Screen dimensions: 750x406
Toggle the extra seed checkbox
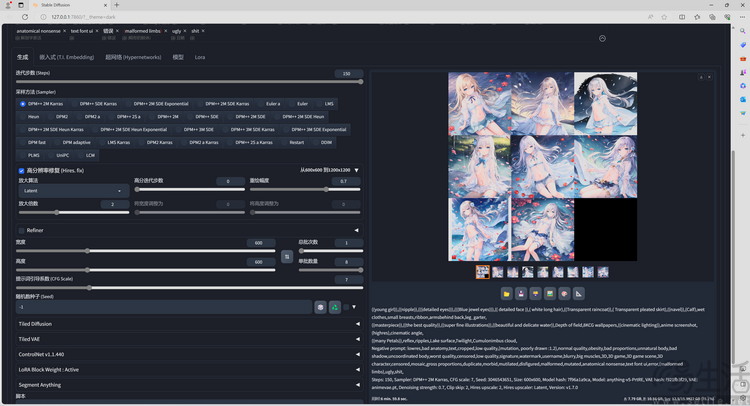pyautogui.click(x=346, y=307)
